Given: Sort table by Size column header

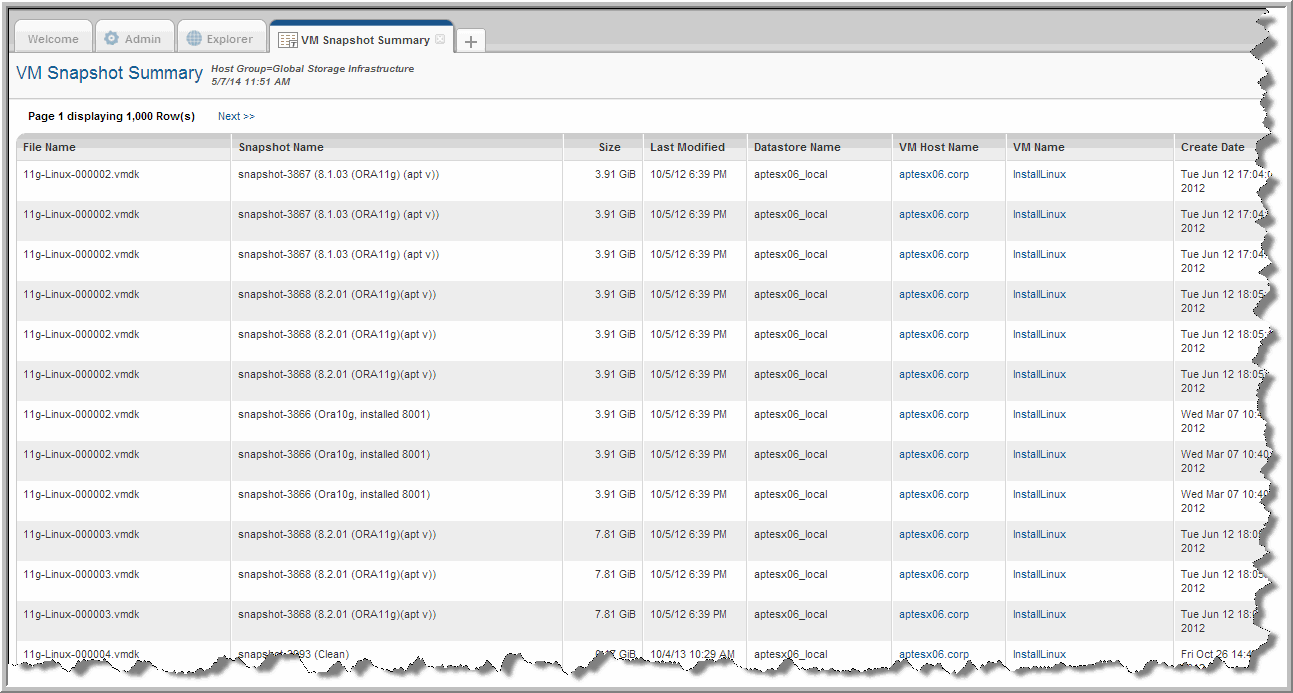Looking at the screenshot, I should click(x=609, y=147).
